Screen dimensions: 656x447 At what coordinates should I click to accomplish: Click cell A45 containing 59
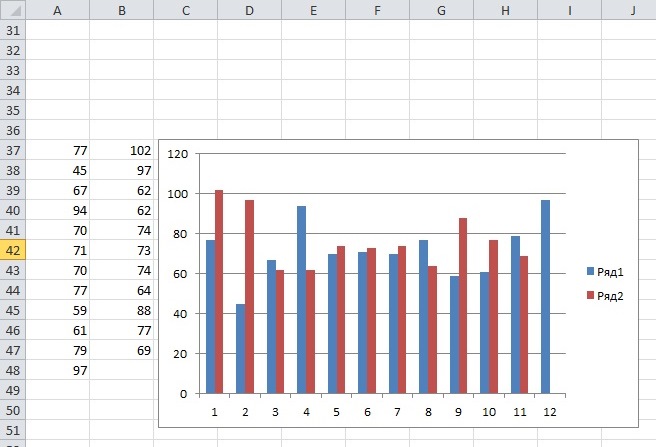58,310
